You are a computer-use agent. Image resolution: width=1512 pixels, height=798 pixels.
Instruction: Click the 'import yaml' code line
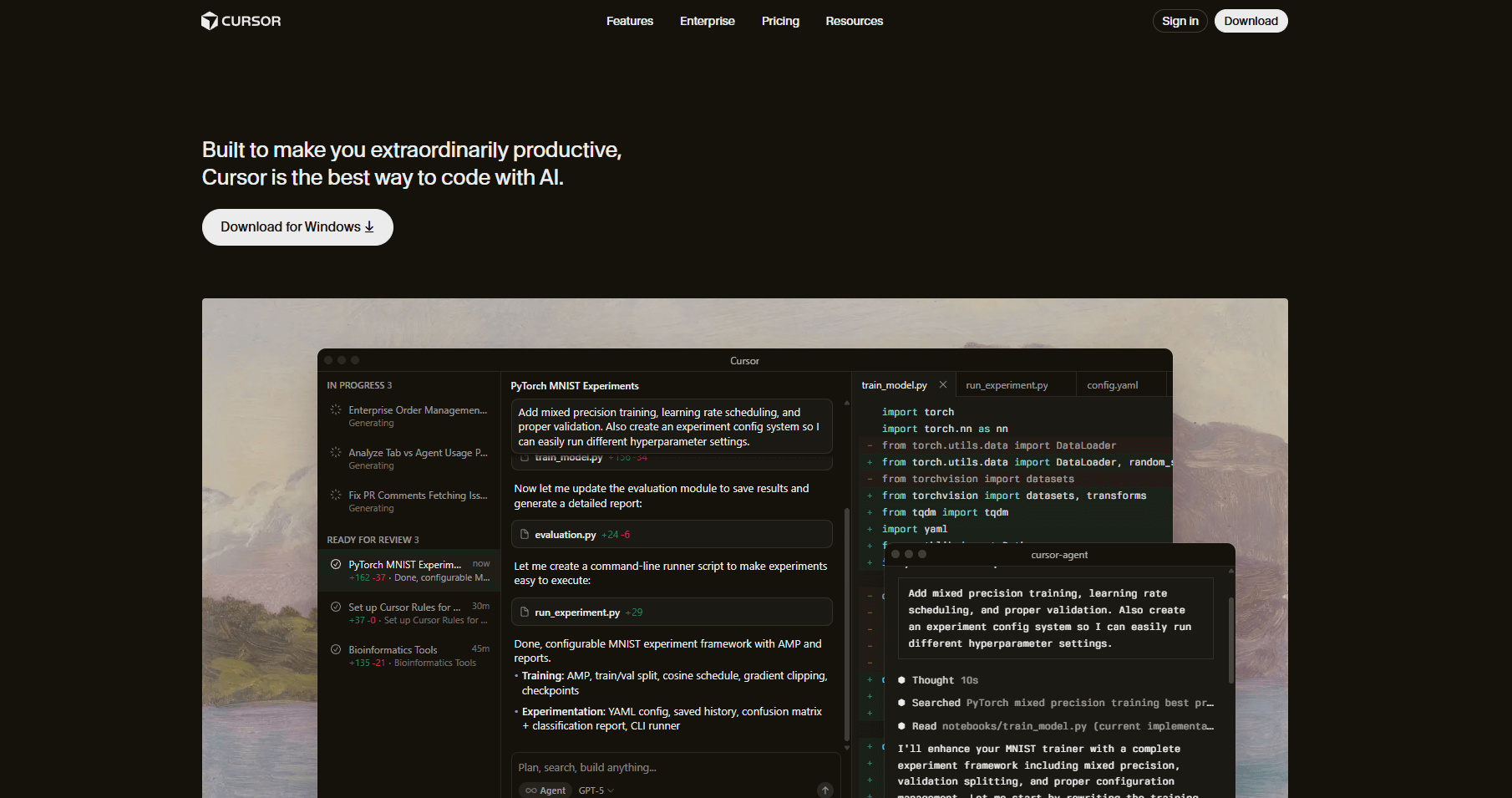(x=914, y=529)
